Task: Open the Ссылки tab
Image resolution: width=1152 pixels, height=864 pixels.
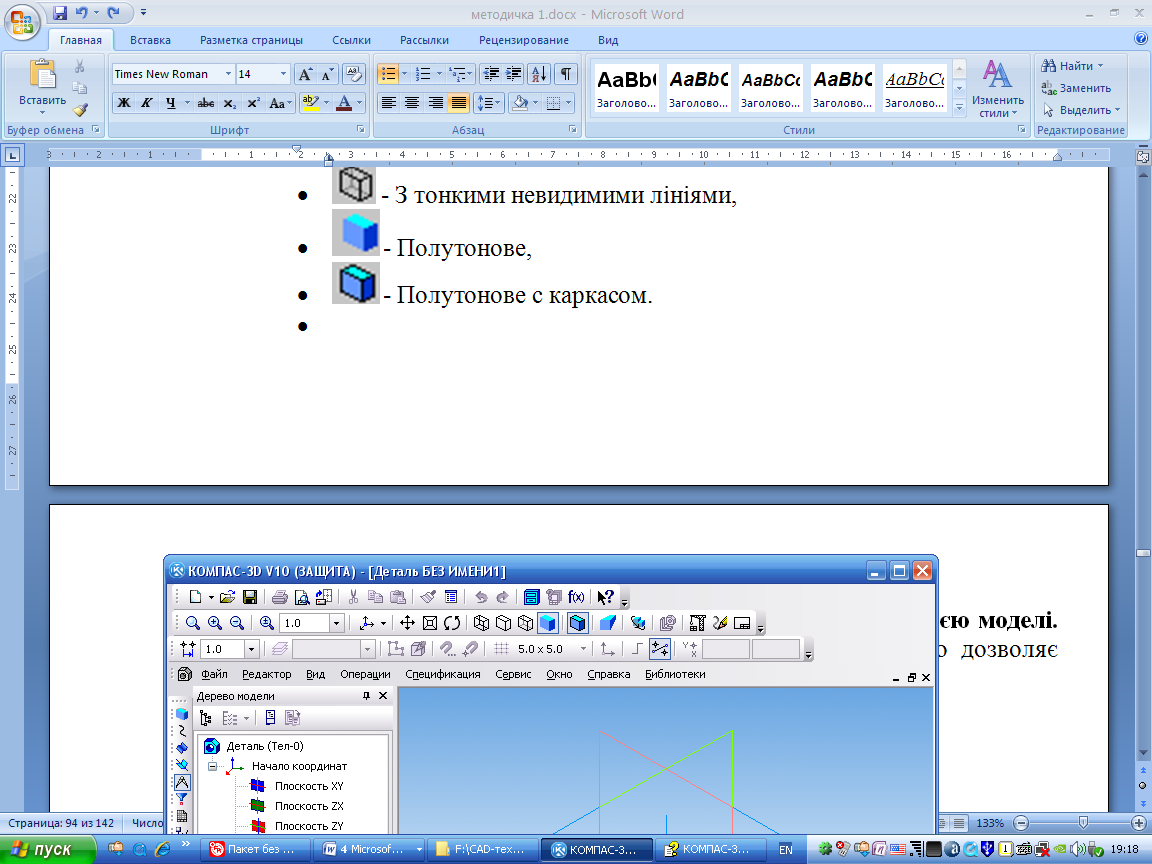Action: coord(351,40)
